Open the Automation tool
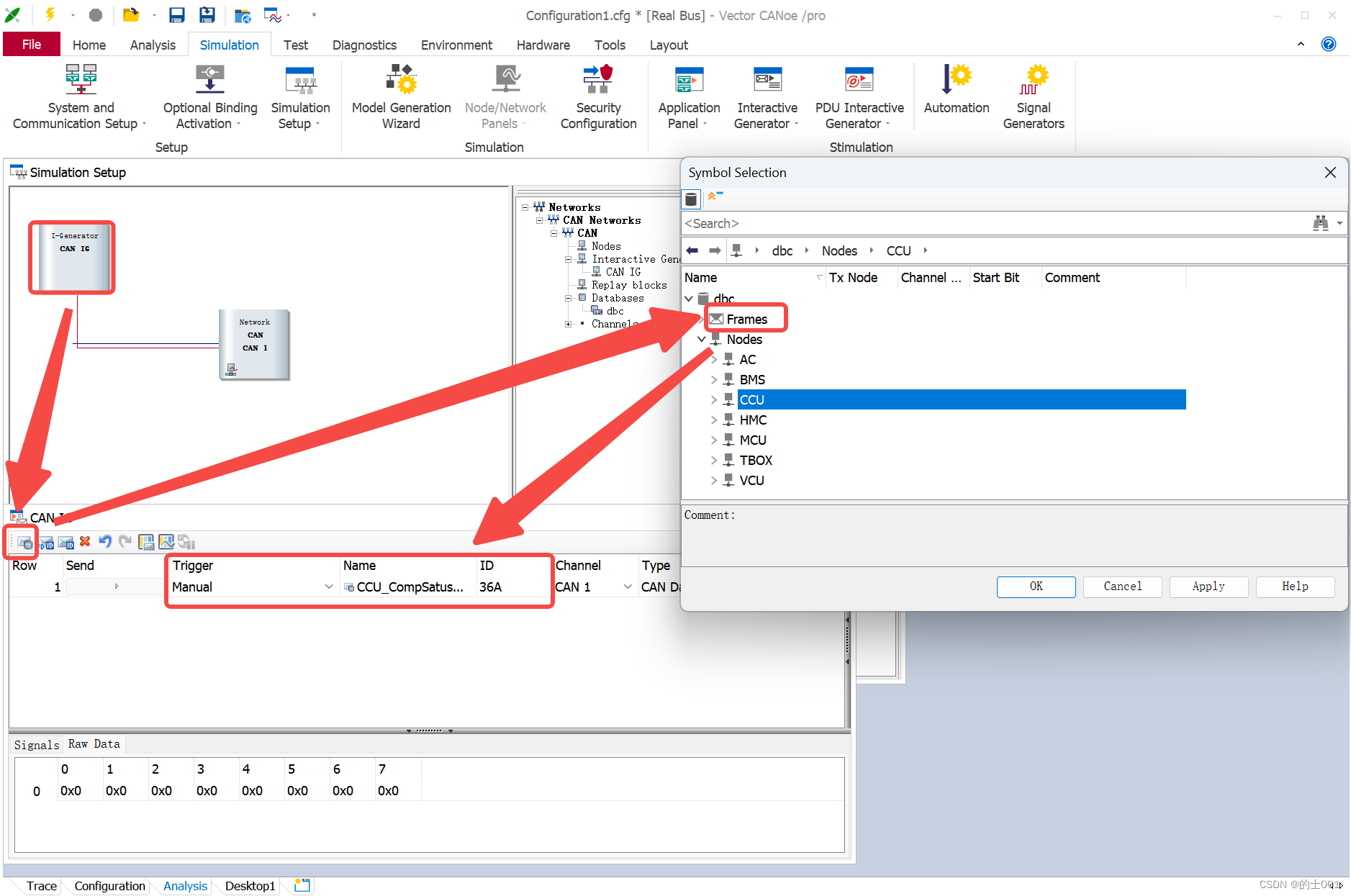Image resolution: width=1351 pixels, height=896 pixels. click(x=957, y=91)
